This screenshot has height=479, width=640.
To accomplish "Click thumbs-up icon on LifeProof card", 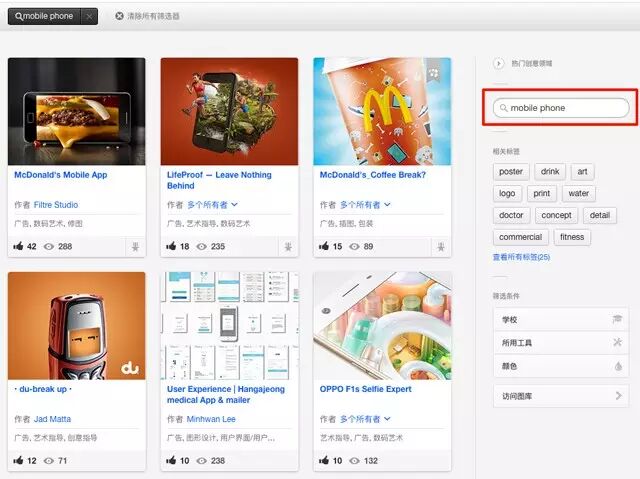I will (171, 246).
